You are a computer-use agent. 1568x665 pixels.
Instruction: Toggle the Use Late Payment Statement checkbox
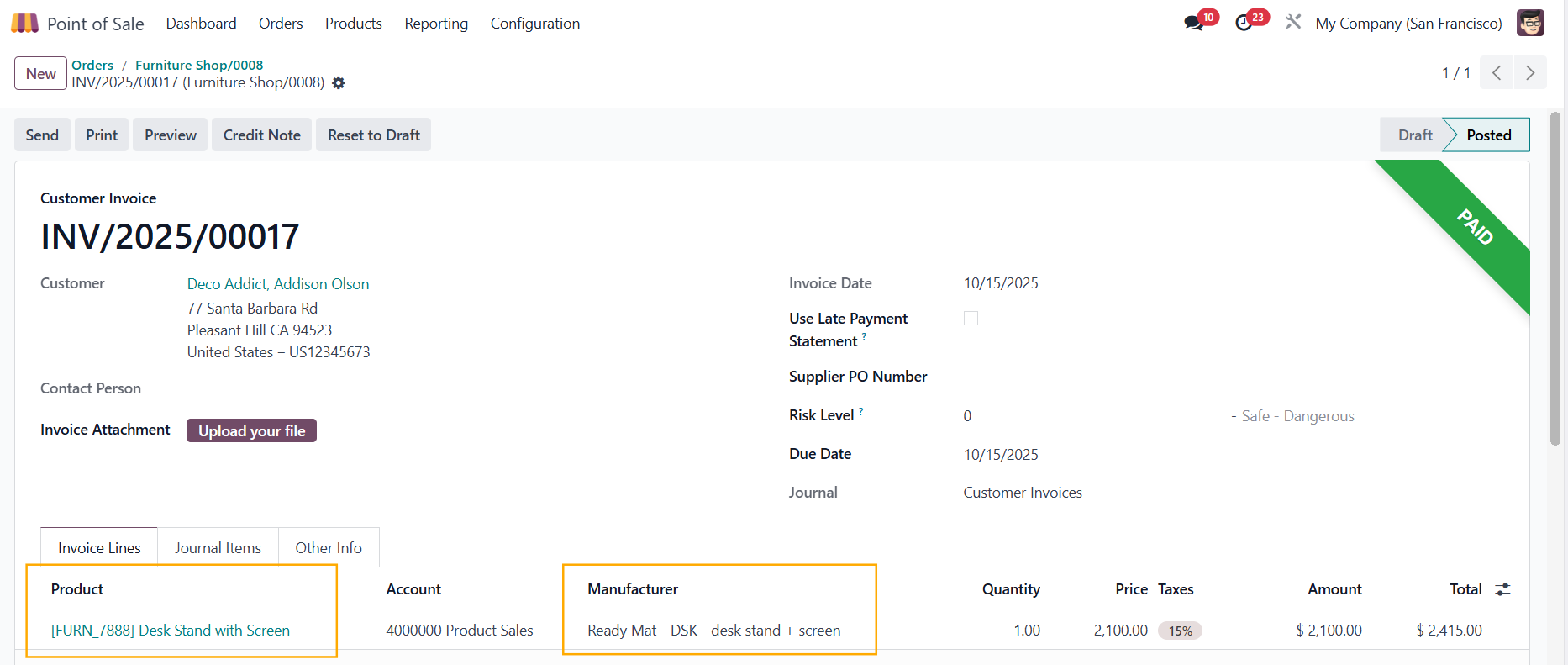tap(971, 319)
